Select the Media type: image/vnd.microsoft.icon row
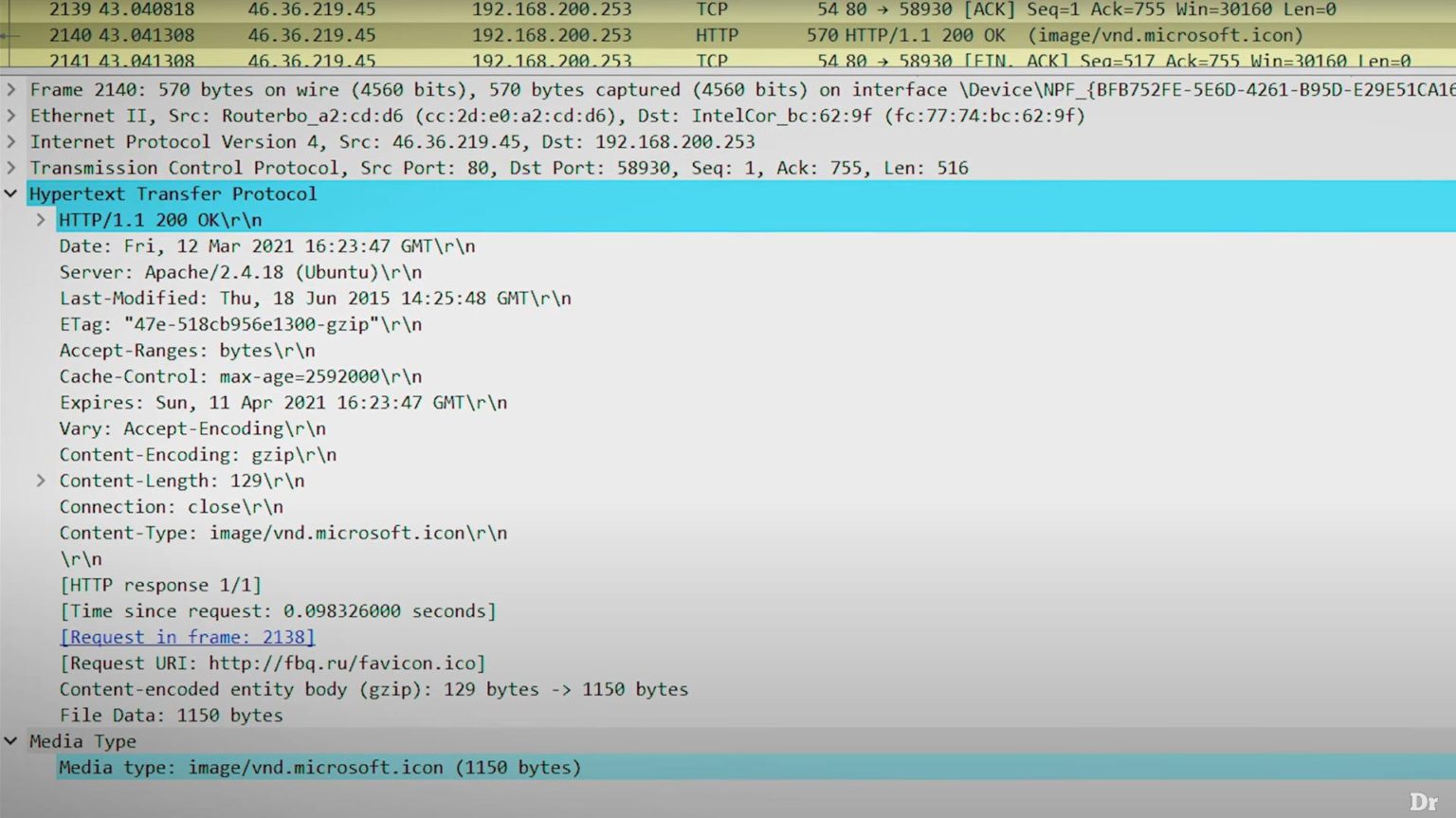The width and height of the screenshot is (1456, 818). [755, 768]
